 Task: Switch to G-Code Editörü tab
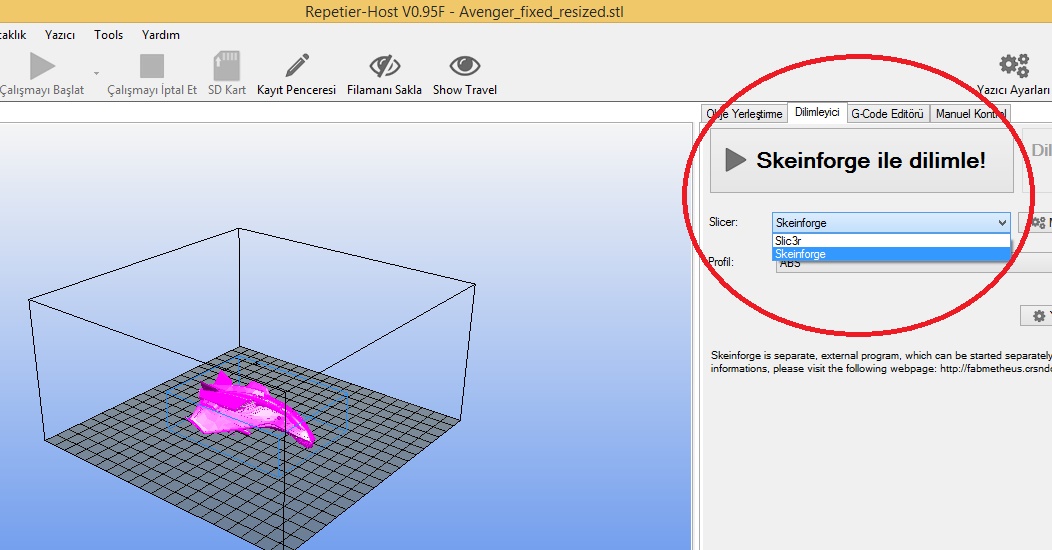pyautogui.click(x=888, y=114)
